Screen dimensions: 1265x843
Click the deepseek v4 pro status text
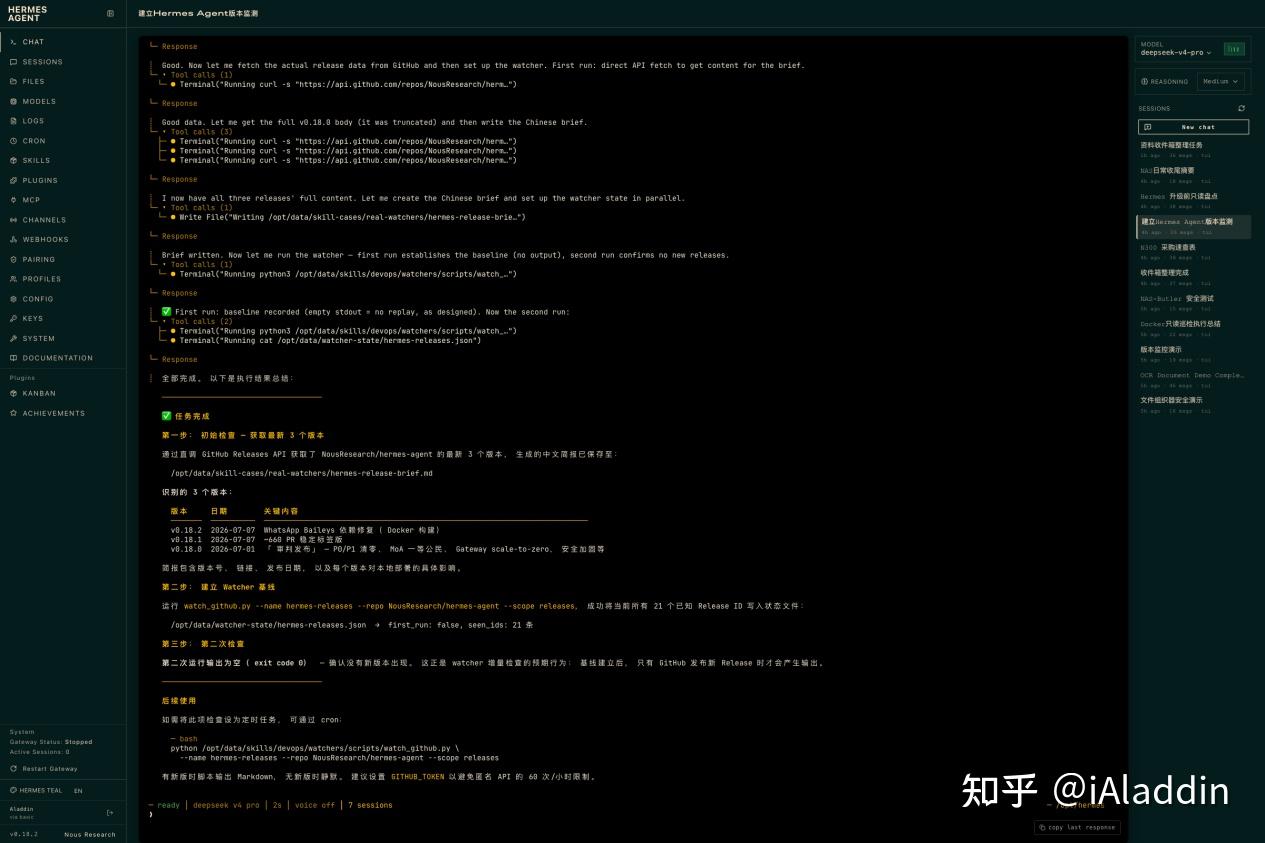coord(226,805)
